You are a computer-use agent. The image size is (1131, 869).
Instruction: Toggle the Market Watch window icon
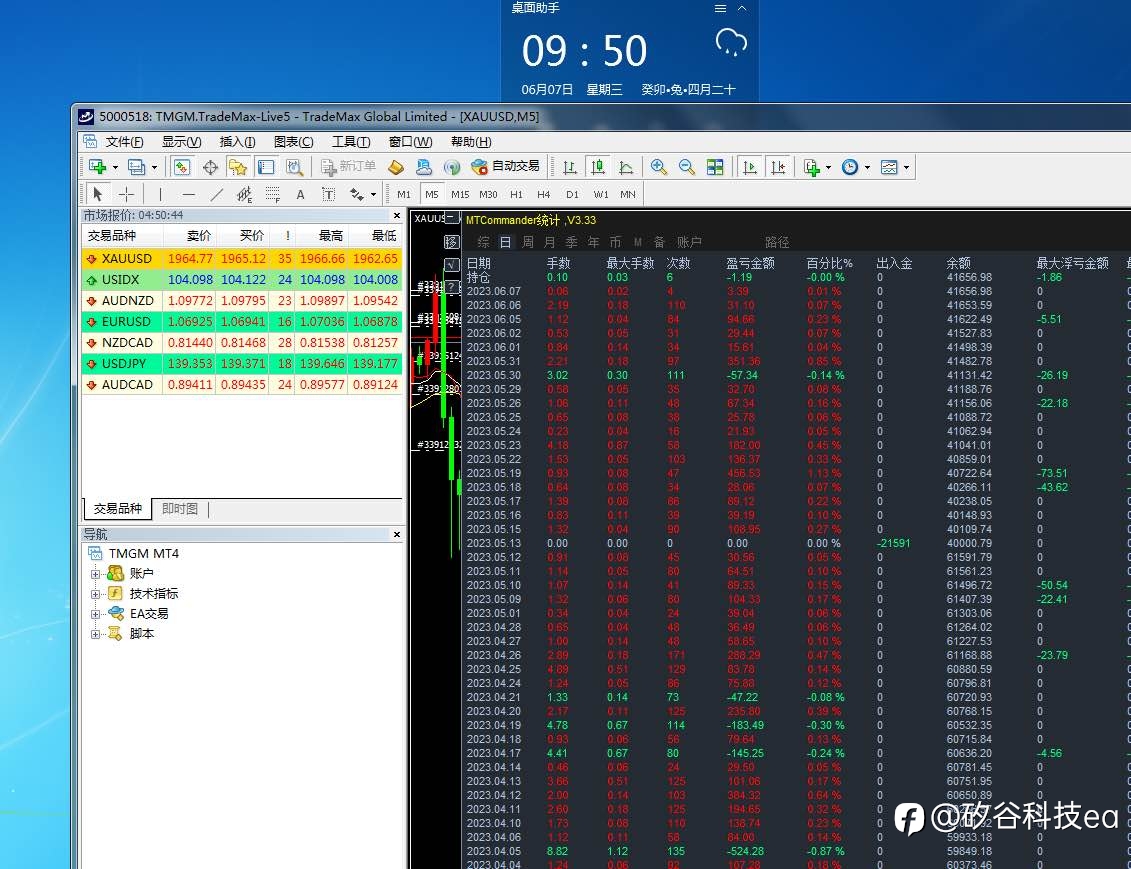[x=182, y=167]
